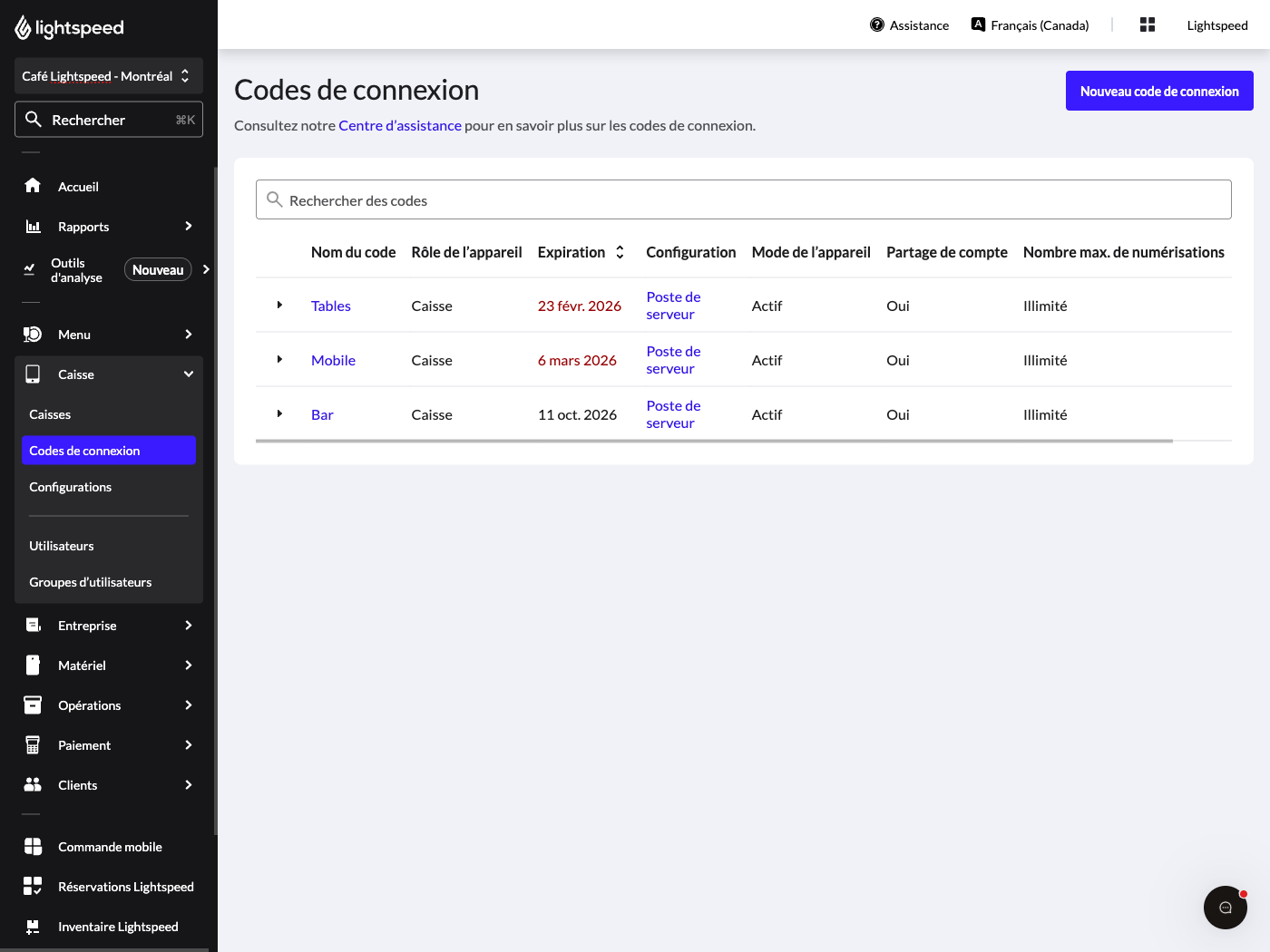Image resolution: width=1270 pixels, height=952 pixels.
Task: Click the sidebar Rechercher search box
Action: coord(109,120)
